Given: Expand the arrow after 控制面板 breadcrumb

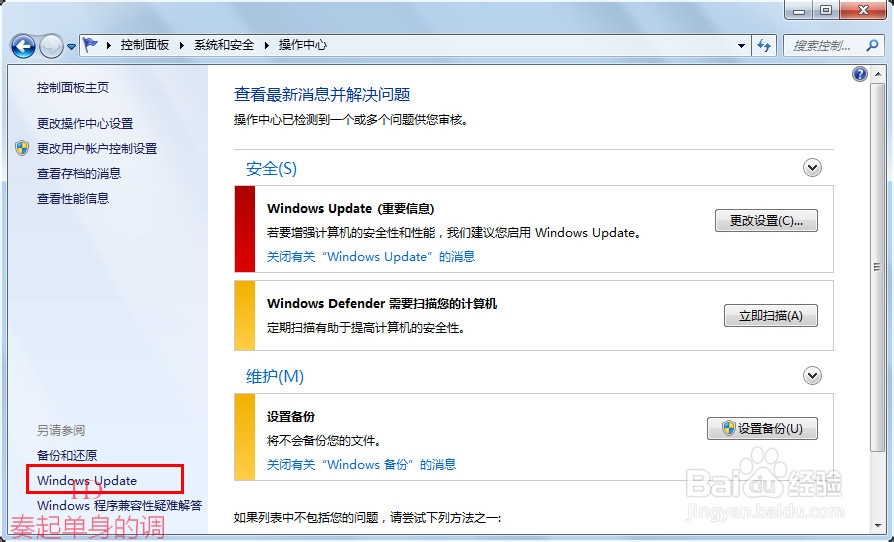Looking at the screenshot, I should pyautogui.click(x=181, y=45).
